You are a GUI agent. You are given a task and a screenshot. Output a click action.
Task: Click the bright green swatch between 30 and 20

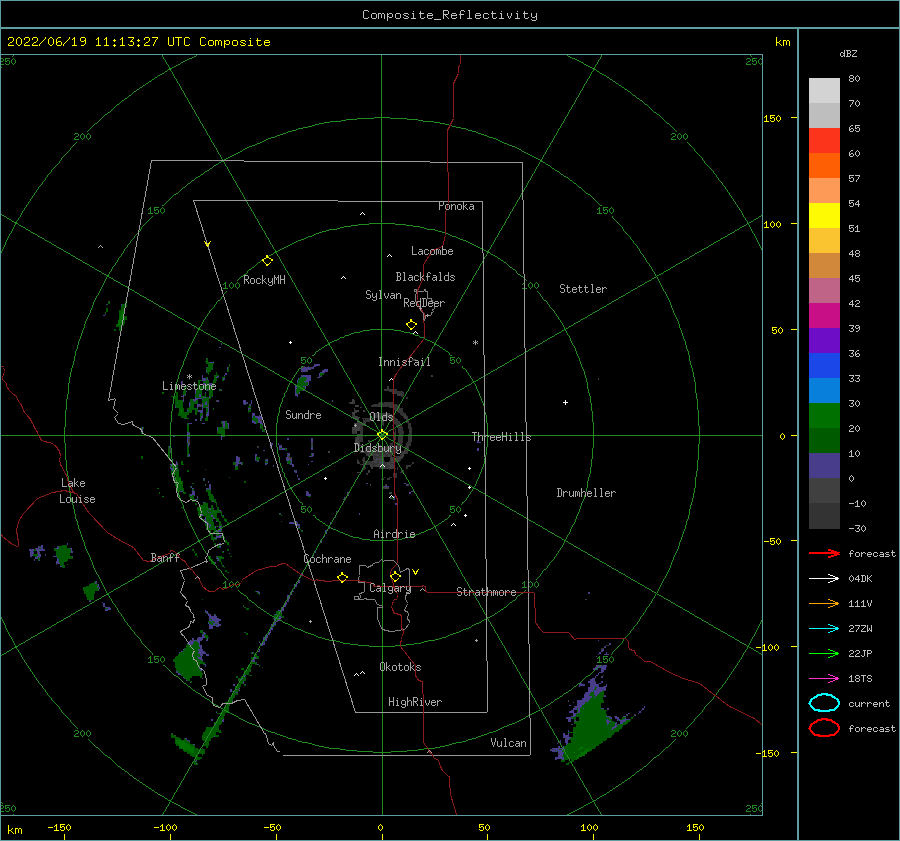[824, 416]
